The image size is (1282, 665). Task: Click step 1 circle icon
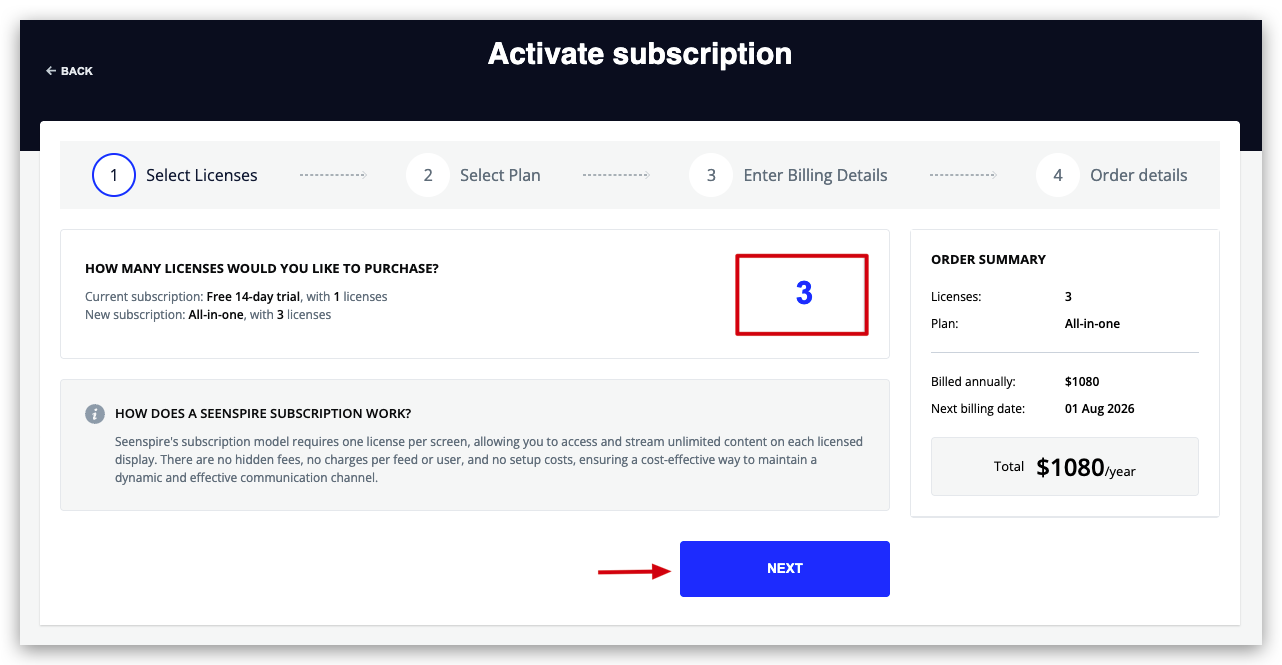[114, 175]
